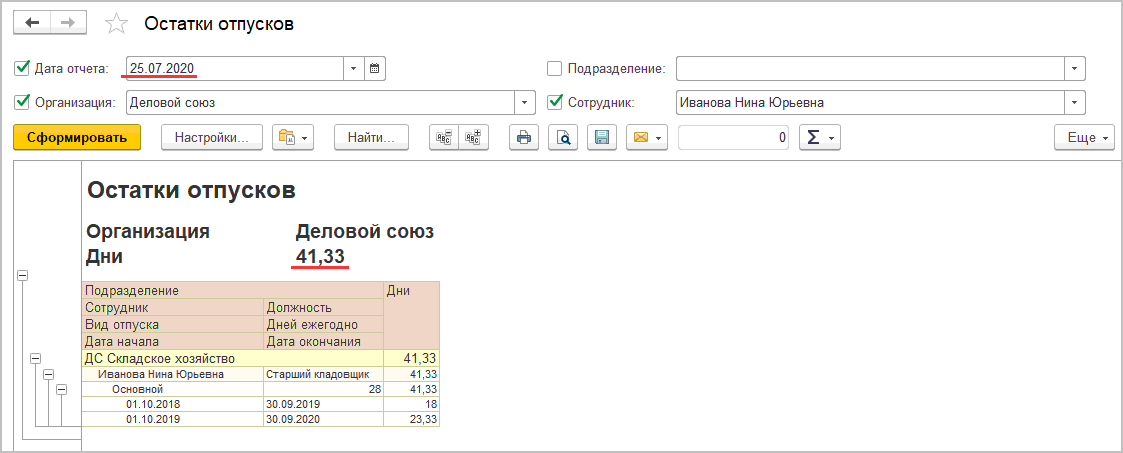The height and width of the screenshot is (453, 1123).
Task: Open print preview with magnifier icon
Action: [563, 138]
